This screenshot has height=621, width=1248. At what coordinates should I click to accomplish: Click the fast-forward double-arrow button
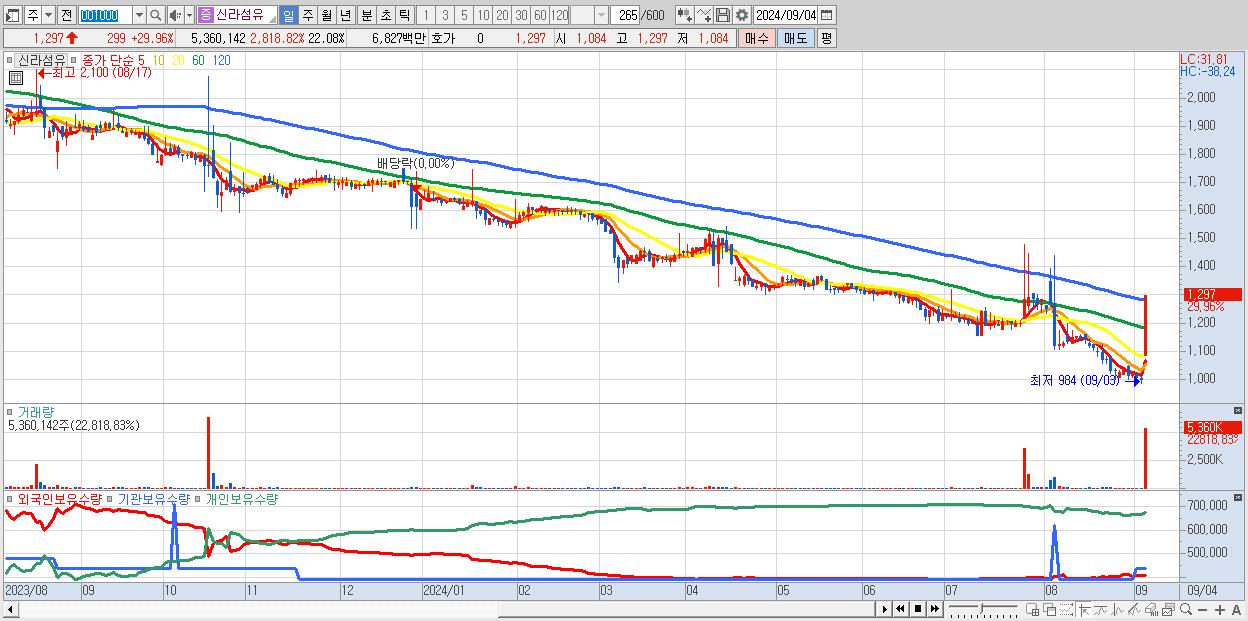tap(935, 609)
